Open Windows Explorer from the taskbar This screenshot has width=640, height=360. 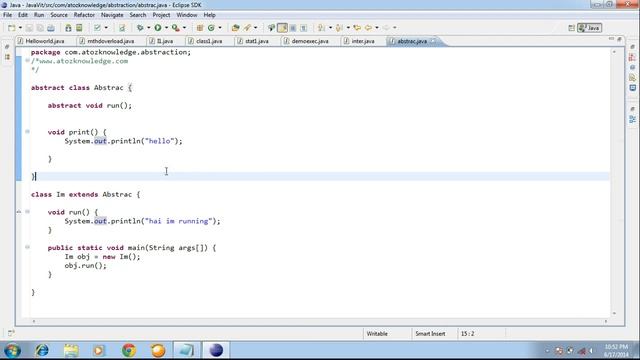pyautogui.click(x=71, y=350)
